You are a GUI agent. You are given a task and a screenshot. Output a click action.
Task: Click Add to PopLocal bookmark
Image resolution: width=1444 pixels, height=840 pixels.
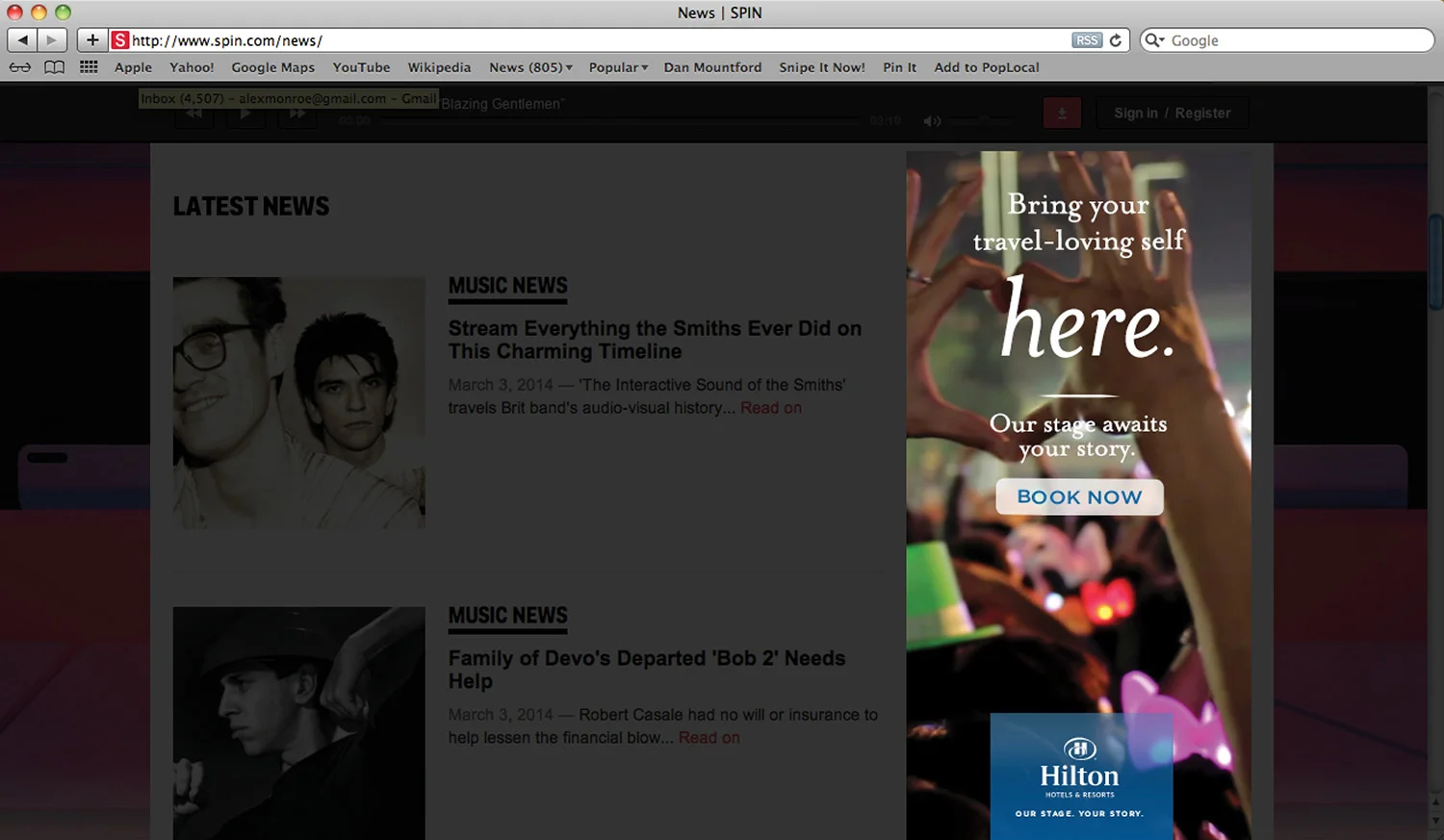[x=987, y=67]
